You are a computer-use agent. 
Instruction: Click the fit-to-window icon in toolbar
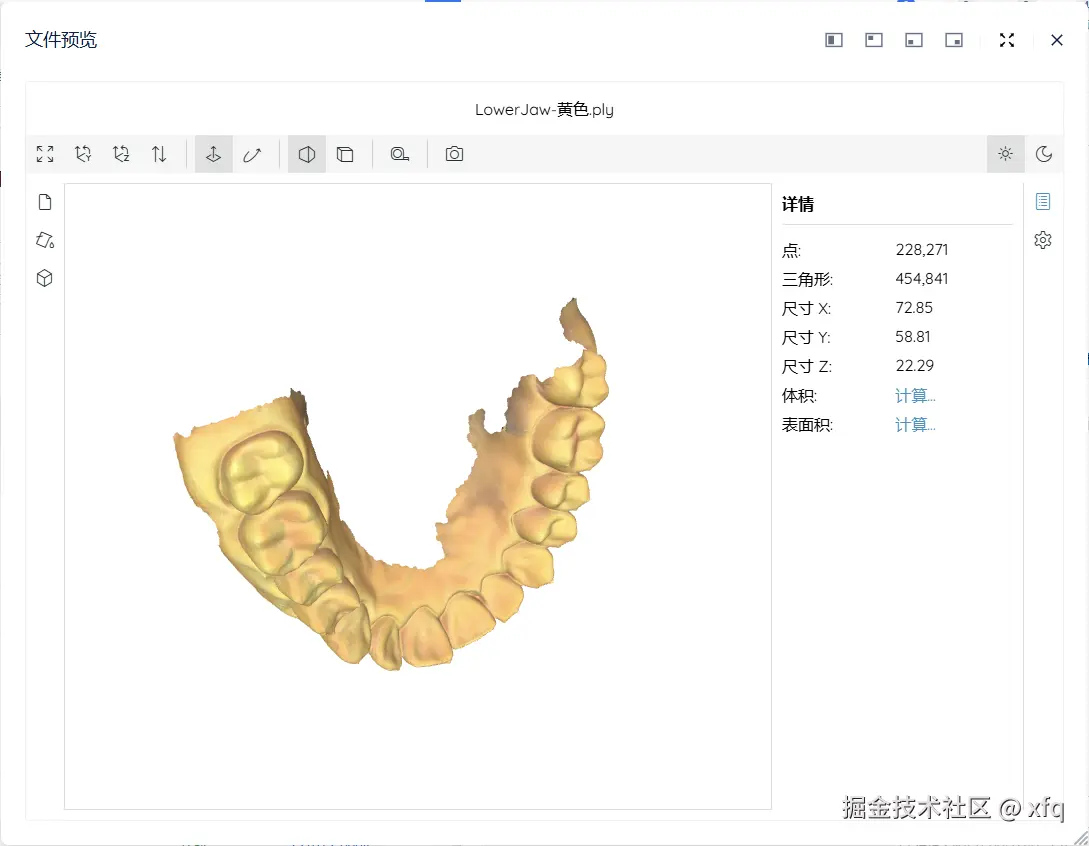tap(45, 154)
